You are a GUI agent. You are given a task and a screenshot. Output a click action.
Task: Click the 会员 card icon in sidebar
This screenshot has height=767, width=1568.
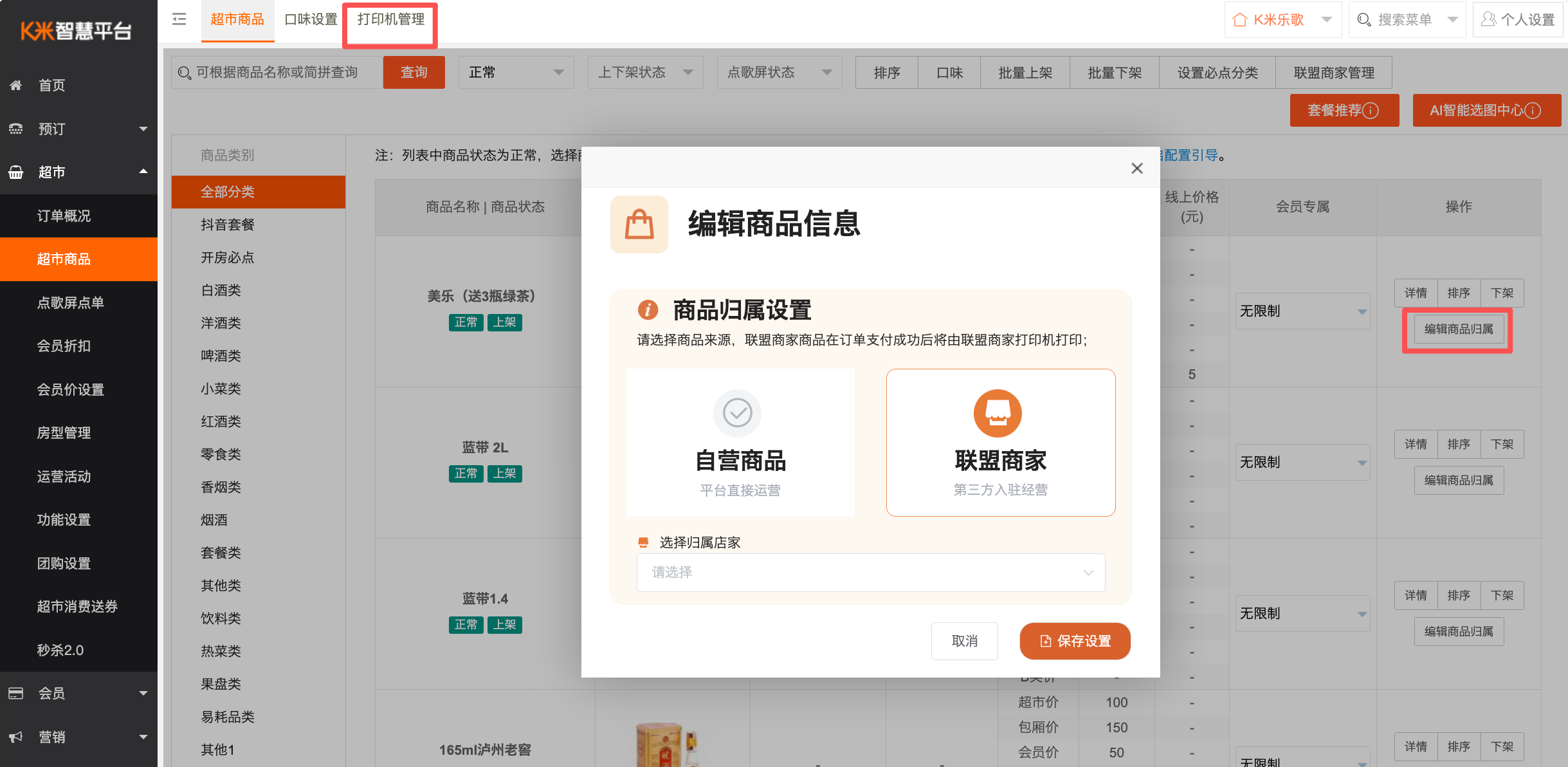(16, 693)
